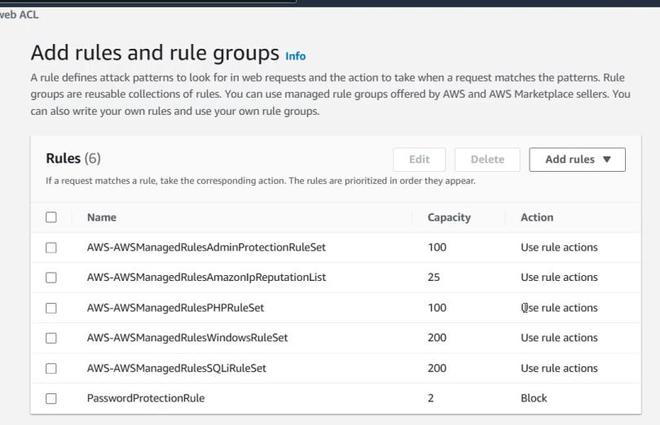660x425 pixels.
Task: Click the Rules (6) section title
Action: point(73,159)
